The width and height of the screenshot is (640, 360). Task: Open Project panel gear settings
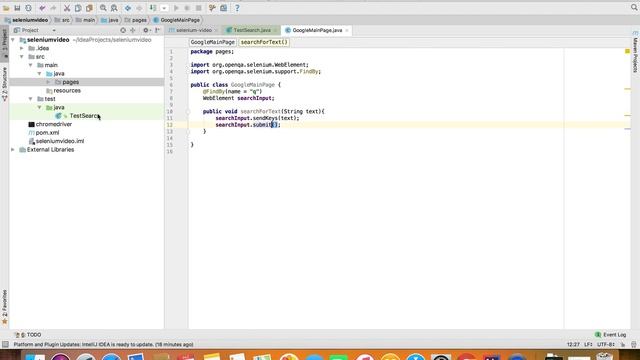(146, 30)
